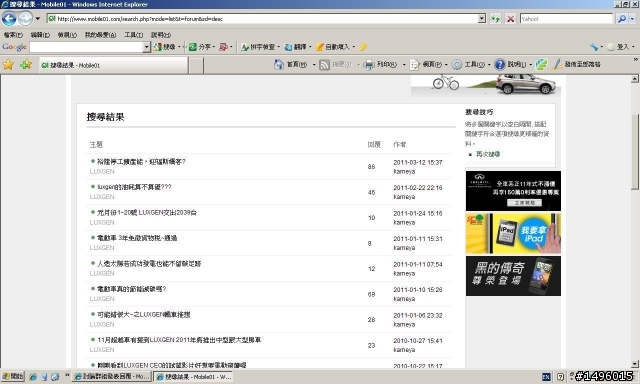
Task: Click the 網頁 Page menu icon
Action: click(x=414, y=65)
